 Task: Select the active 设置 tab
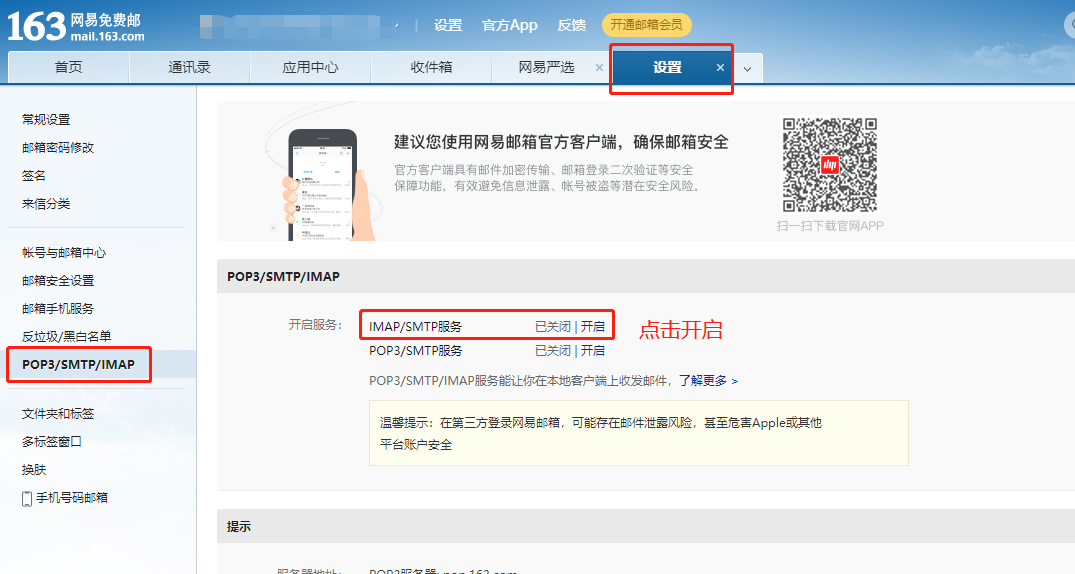[x=666, y=67]
